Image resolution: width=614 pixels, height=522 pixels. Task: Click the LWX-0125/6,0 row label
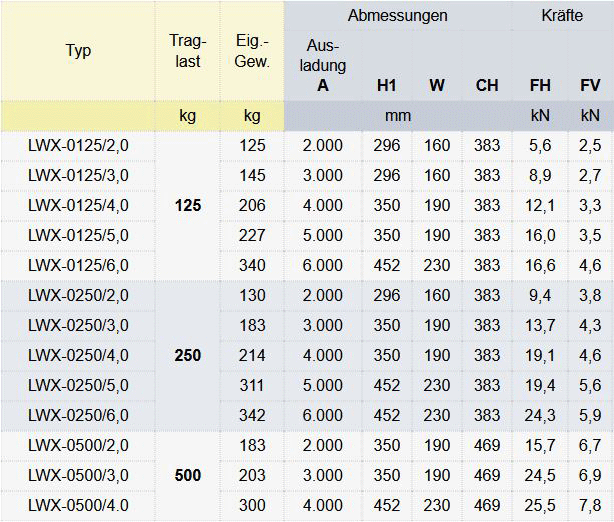(x=78, y=266)
